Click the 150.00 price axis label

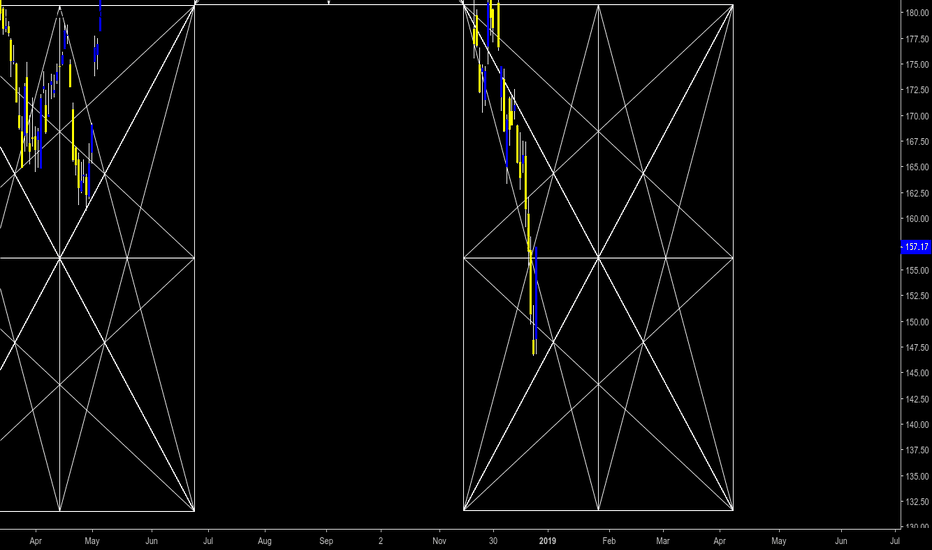click(x=917, y=322)
